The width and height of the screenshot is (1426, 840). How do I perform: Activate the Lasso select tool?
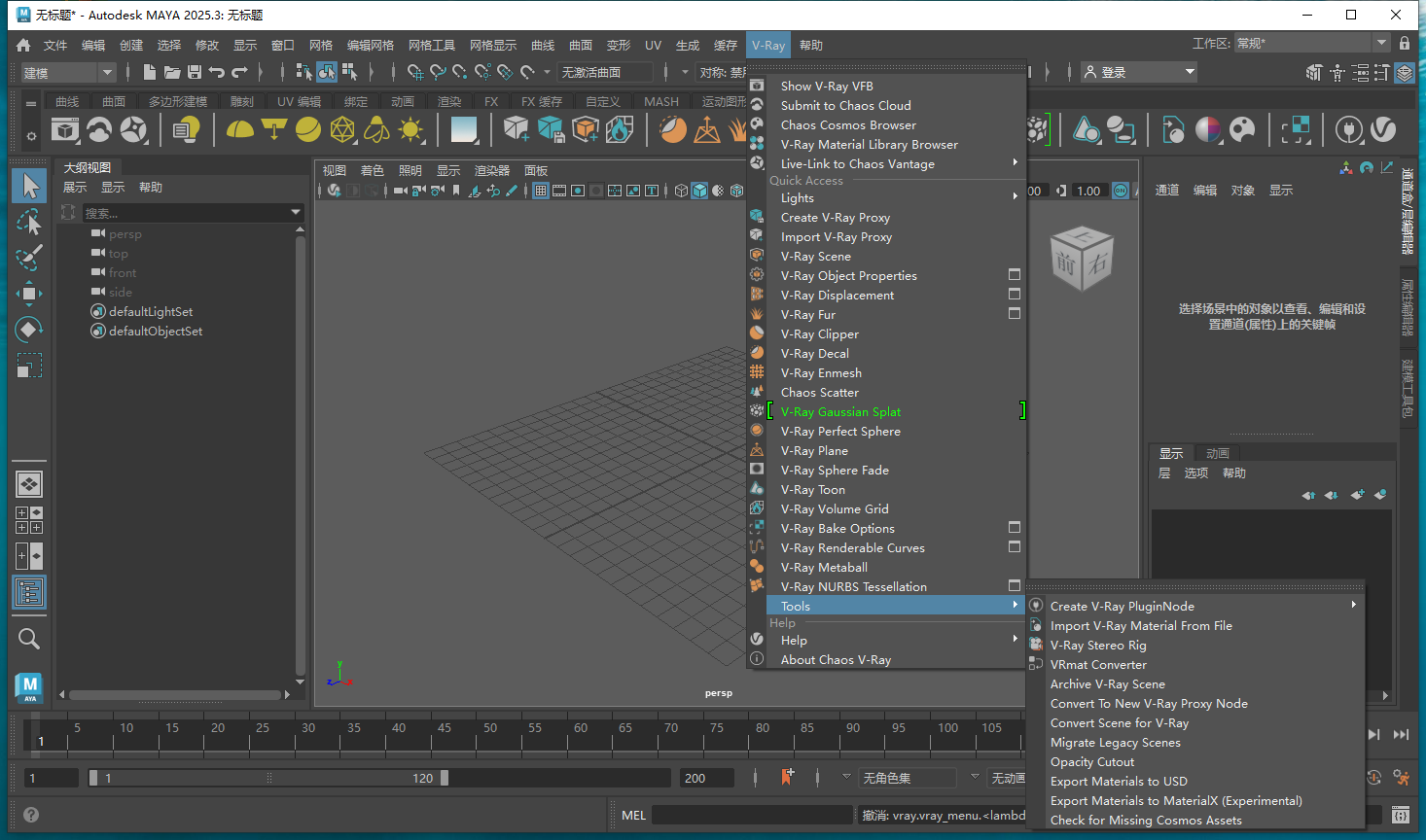(x=29, y=222)
